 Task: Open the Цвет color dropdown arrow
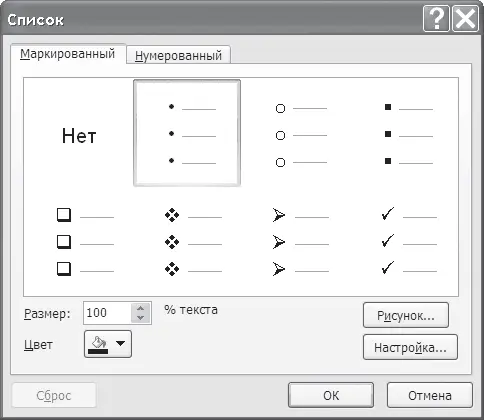[x=120, y=343]
